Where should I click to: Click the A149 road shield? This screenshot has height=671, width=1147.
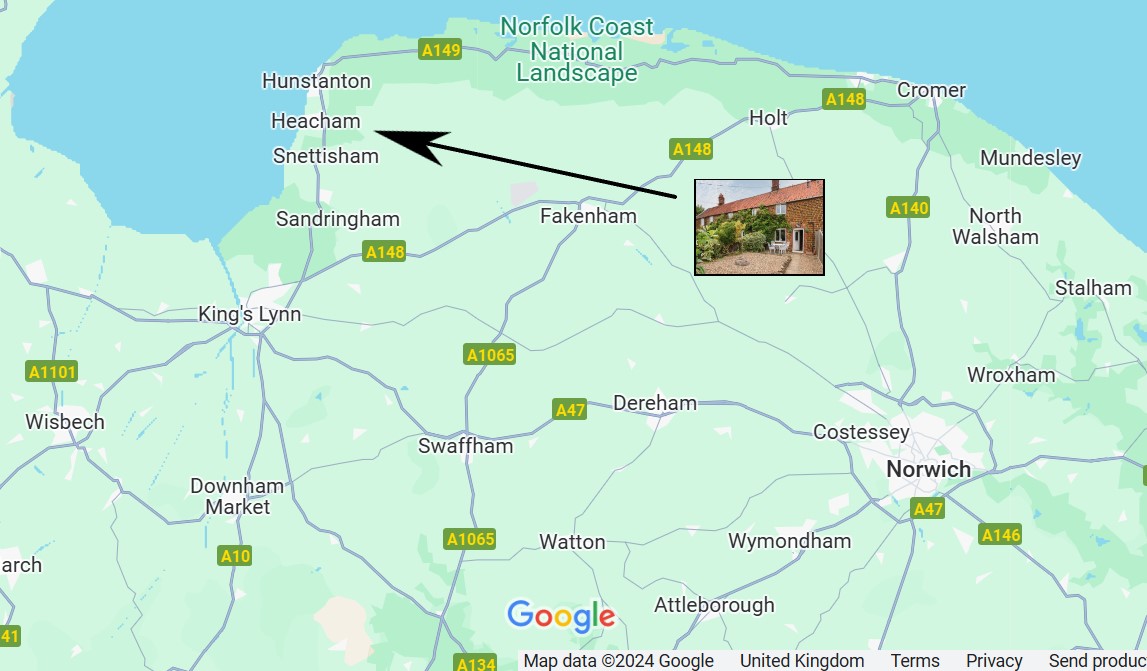point(440,50)
